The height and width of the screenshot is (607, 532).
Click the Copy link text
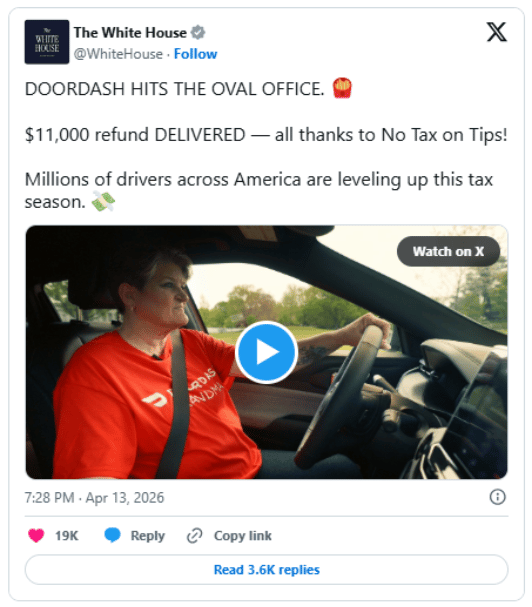tap(243, 535)
